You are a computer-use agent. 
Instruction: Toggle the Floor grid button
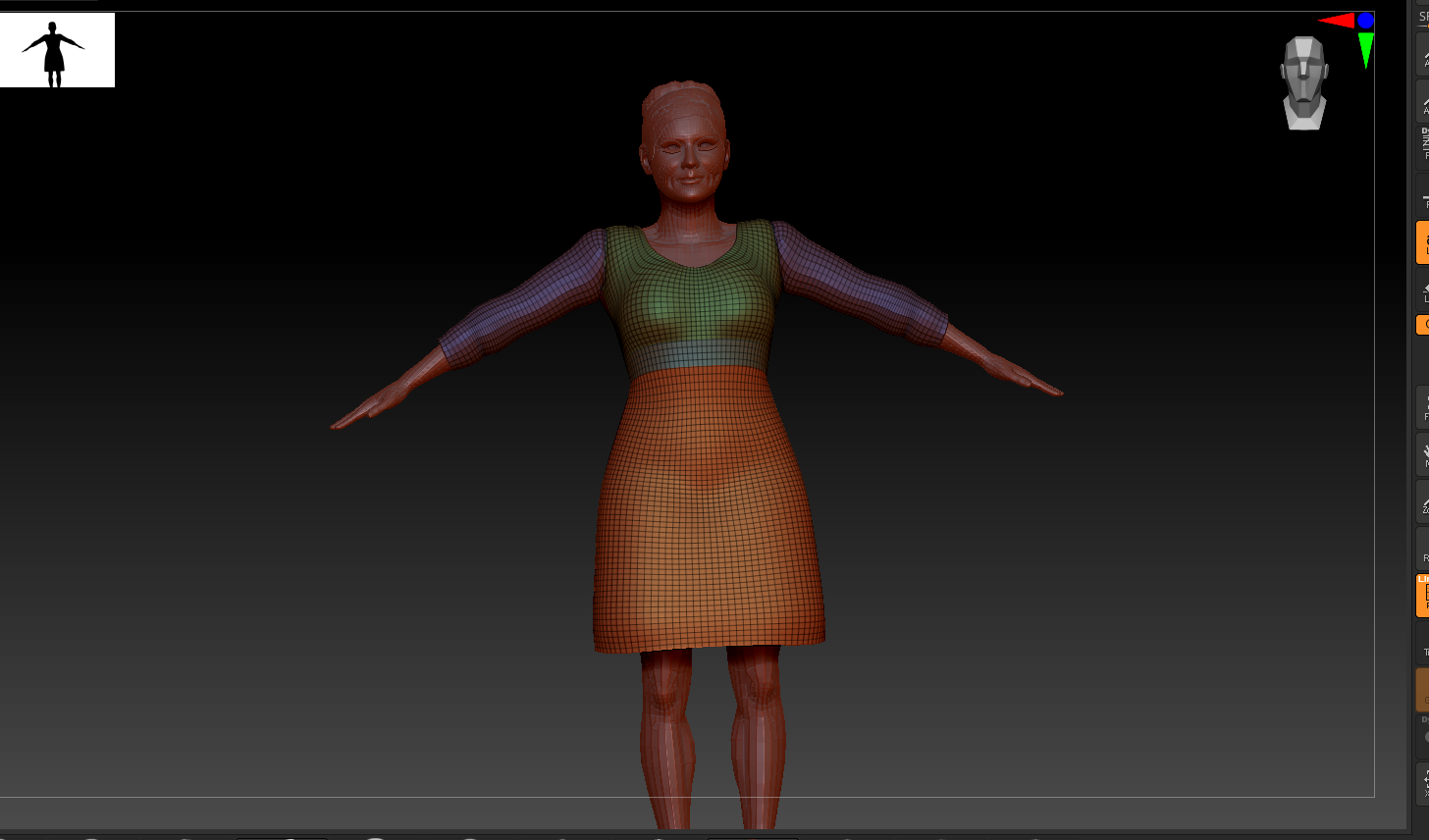click(1423, 197)
